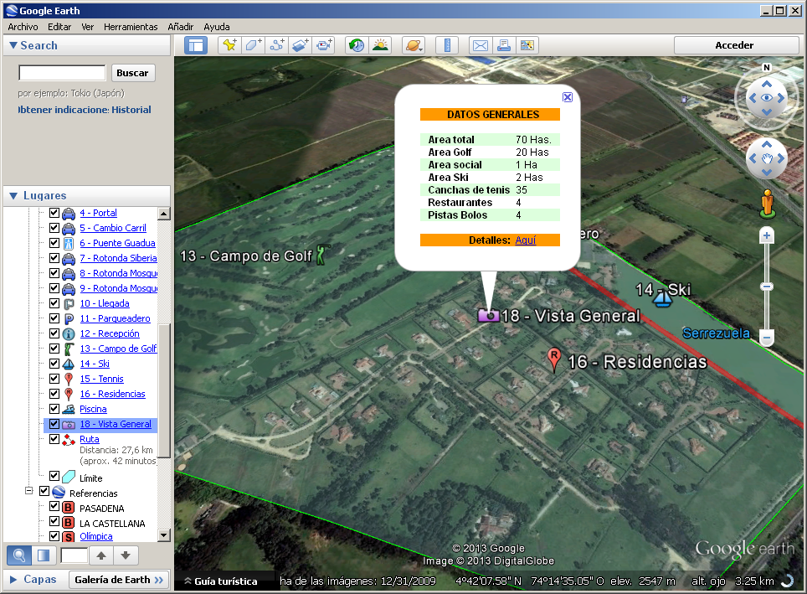Open the Editar menu

59,27
